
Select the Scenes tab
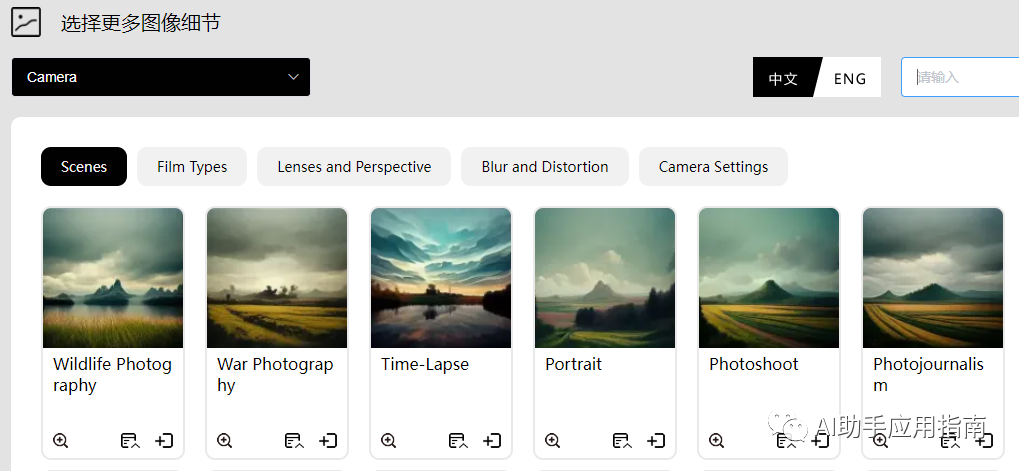coord(84,166)
